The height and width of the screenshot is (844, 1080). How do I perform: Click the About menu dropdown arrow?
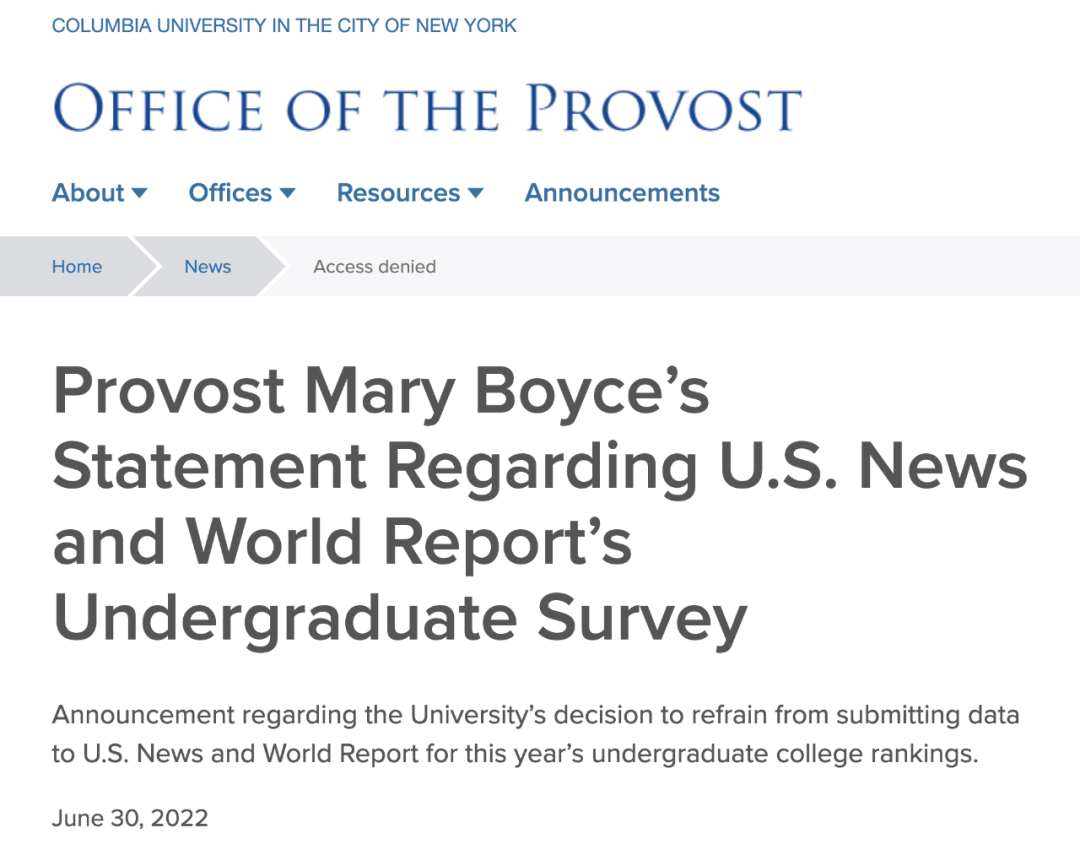[140, 193]
